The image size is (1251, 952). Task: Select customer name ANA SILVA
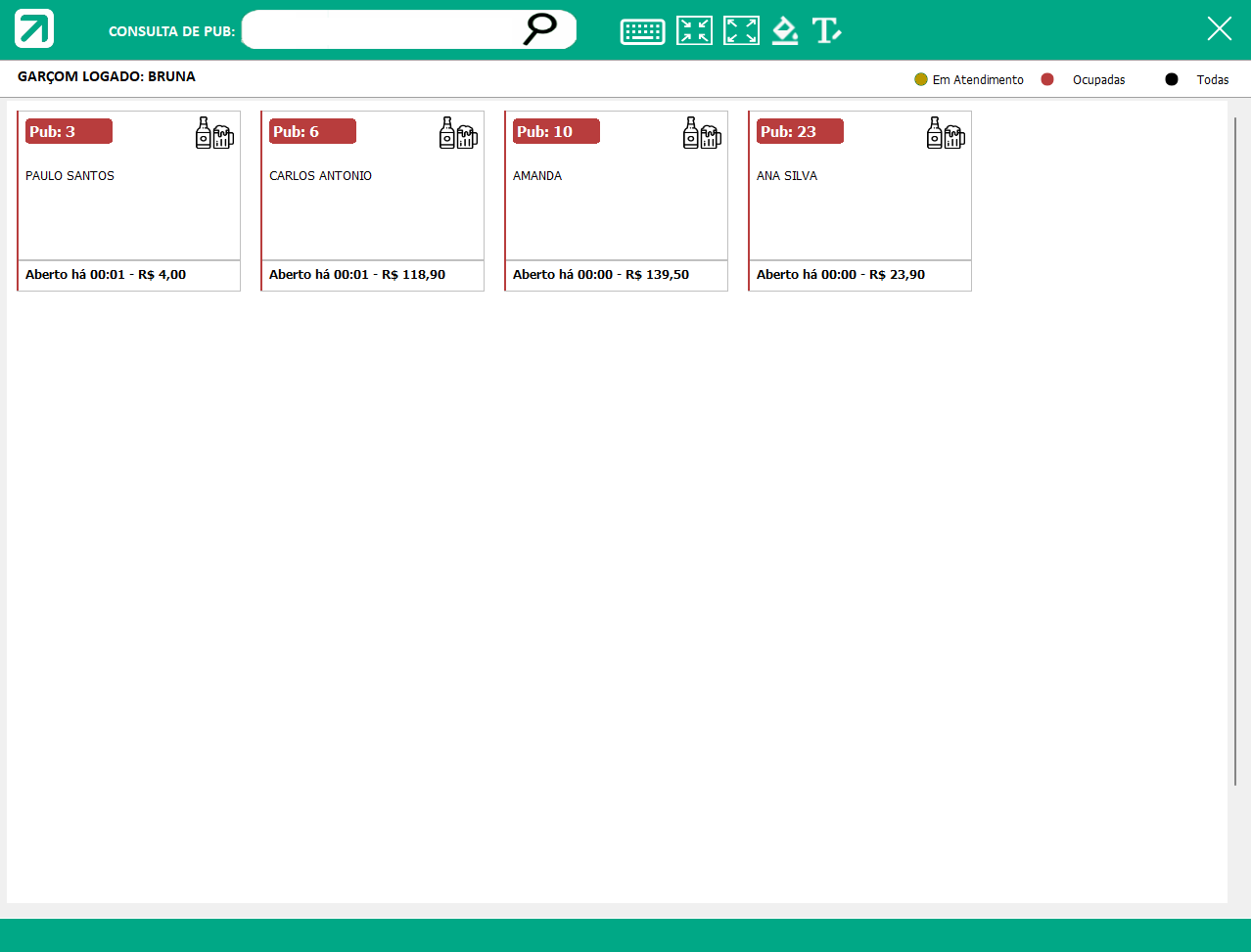[787, 176]
